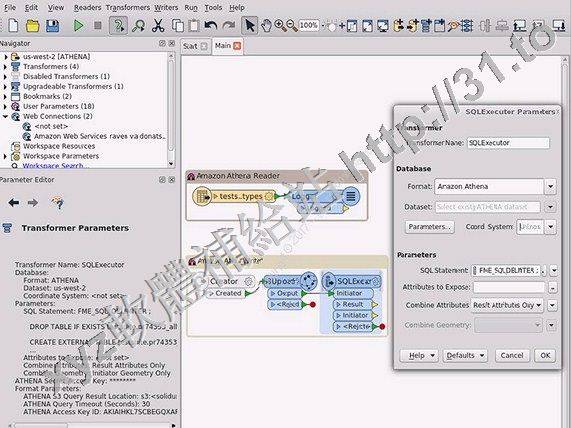Undo the last action with the undo arrow
Screen dimensions: 571x428
pos(210,26)
